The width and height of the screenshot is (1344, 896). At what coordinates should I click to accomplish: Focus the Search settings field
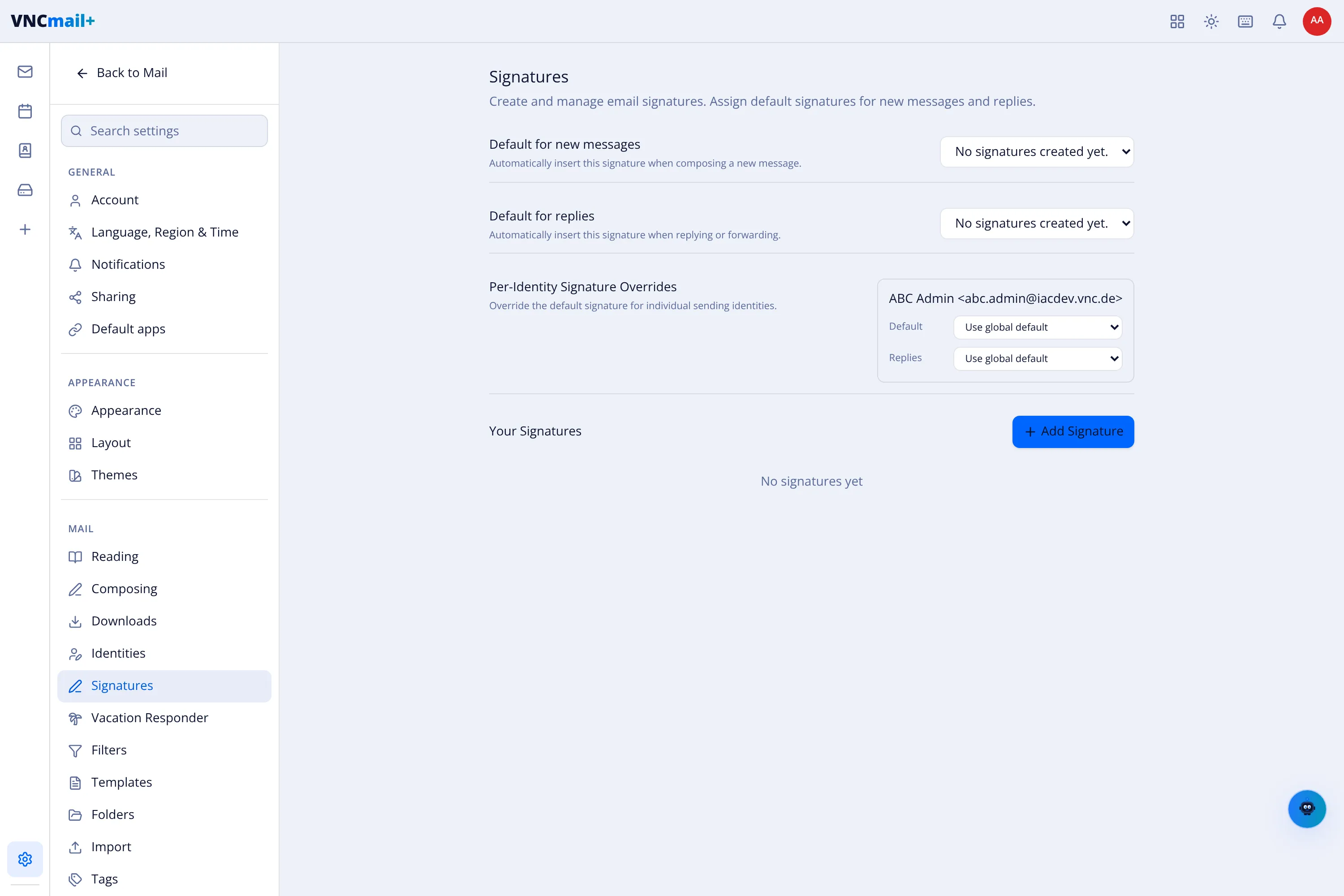point(164,131)
